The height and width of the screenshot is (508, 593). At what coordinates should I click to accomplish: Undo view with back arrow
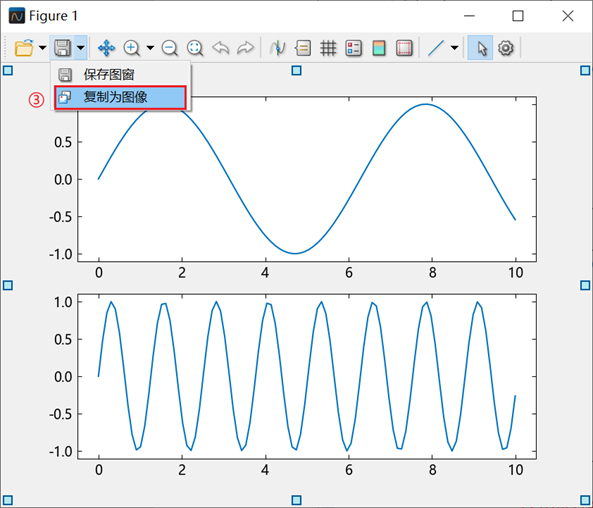[220, 48]
